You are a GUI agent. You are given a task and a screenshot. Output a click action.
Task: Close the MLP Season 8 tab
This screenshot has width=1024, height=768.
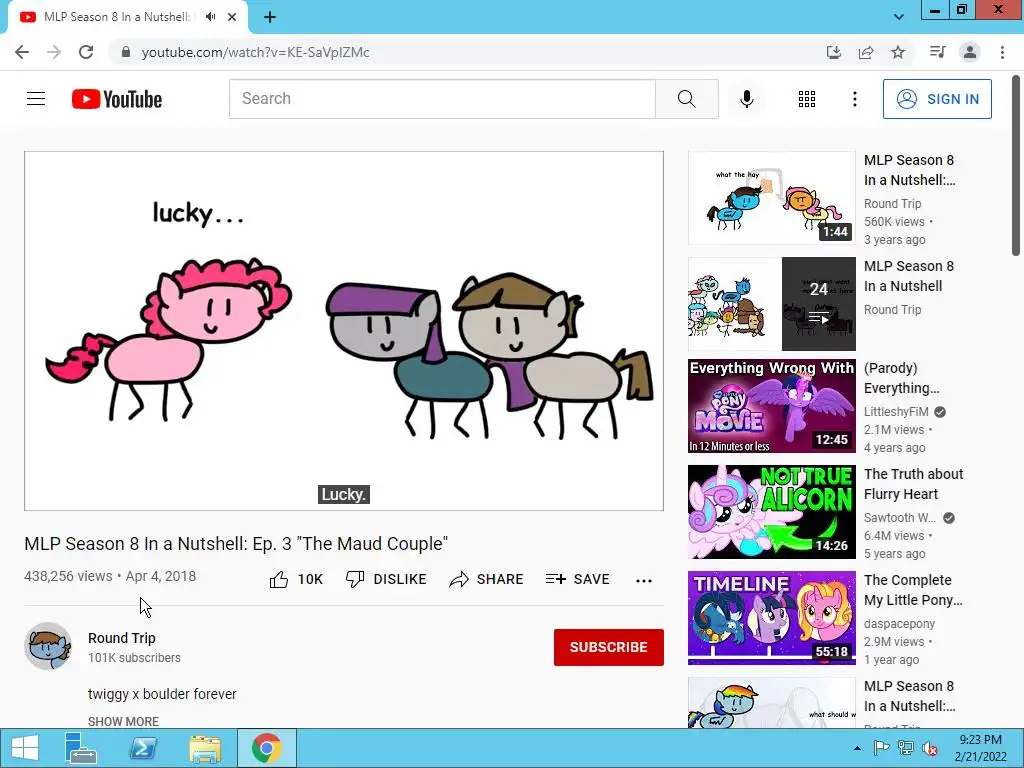(x=232, y=17)
